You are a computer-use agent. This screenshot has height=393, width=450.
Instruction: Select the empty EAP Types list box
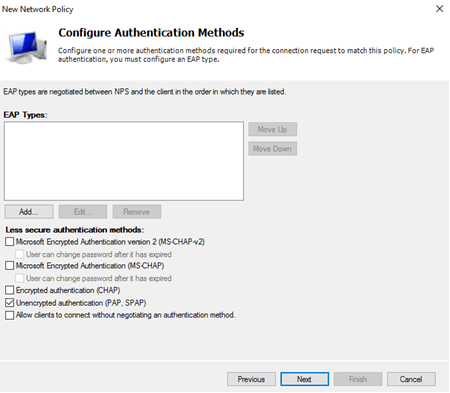[124, 161]
